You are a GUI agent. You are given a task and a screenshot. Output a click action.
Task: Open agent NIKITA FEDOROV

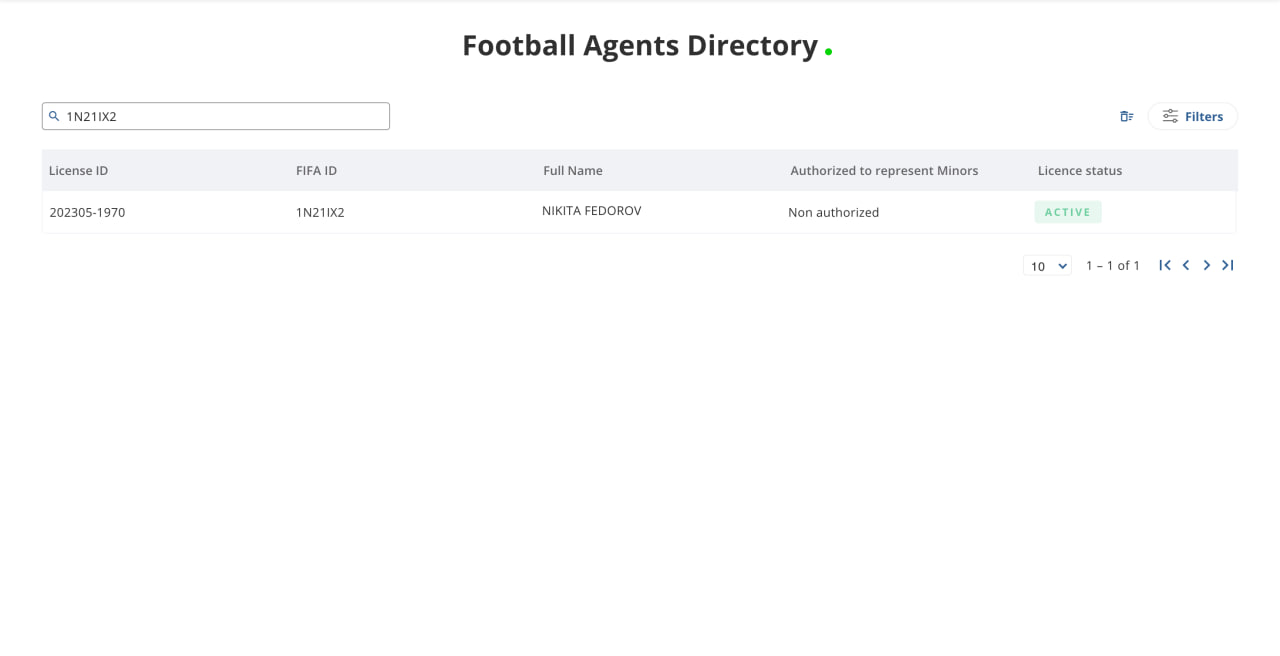pos(592,211)
